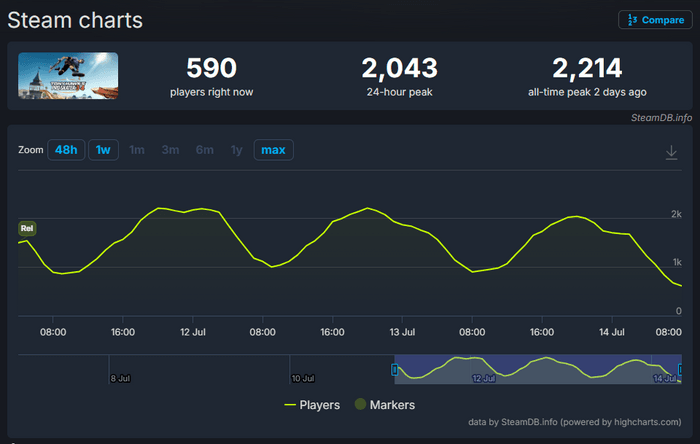Open the game thumbnail image
The width and height of the screenshot is (700, 444).
point(68,76)
